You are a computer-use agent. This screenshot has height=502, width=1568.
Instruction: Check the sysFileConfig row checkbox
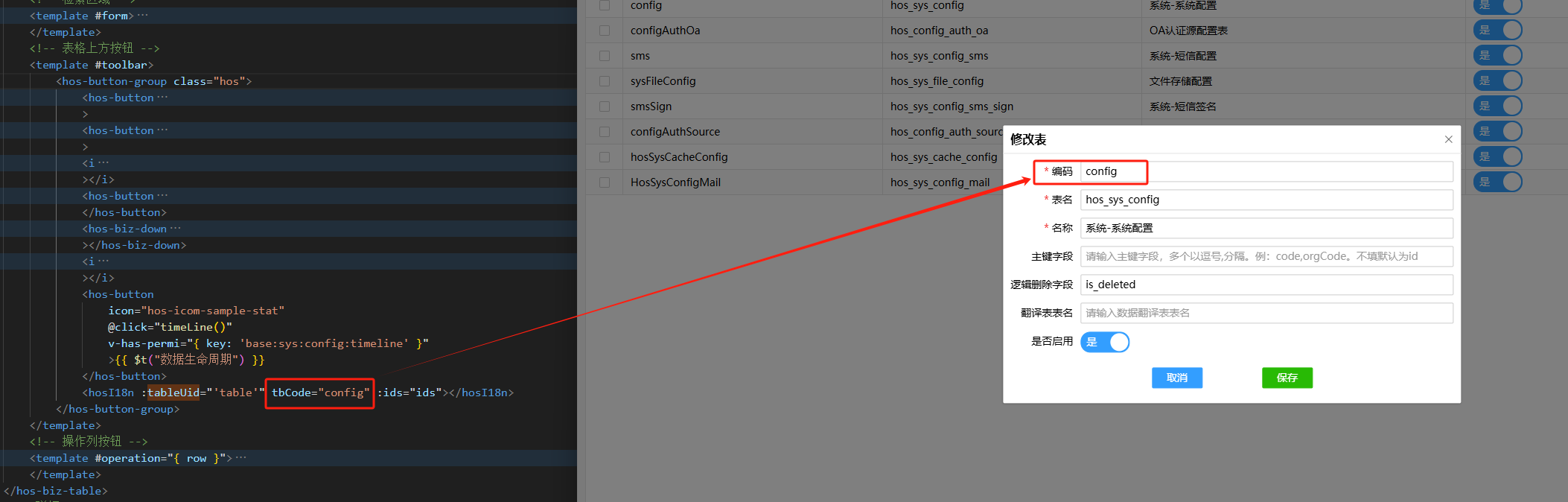click(605, 81)
